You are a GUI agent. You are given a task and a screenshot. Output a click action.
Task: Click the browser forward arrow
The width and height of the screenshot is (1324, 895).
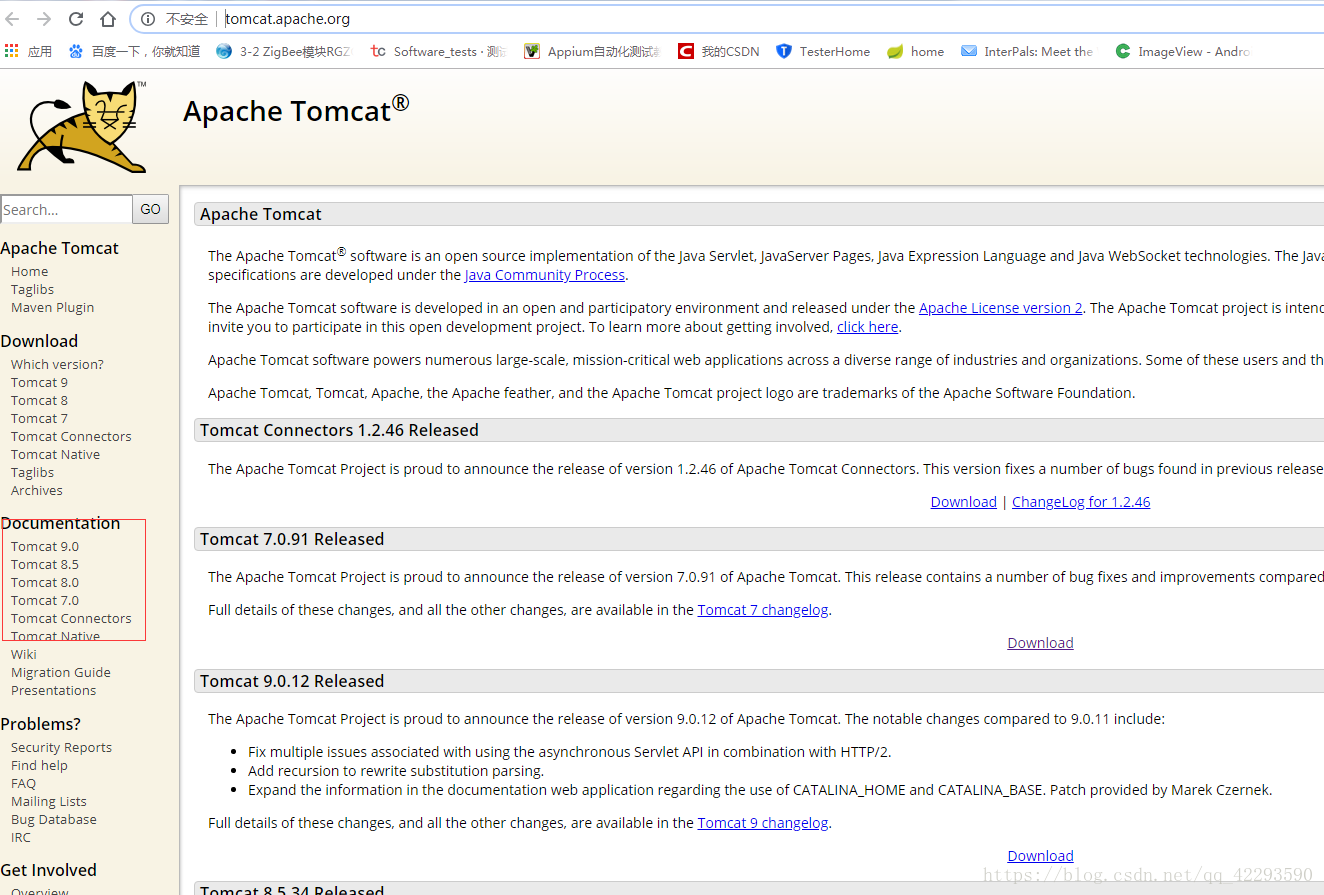[x=44, y=19]
